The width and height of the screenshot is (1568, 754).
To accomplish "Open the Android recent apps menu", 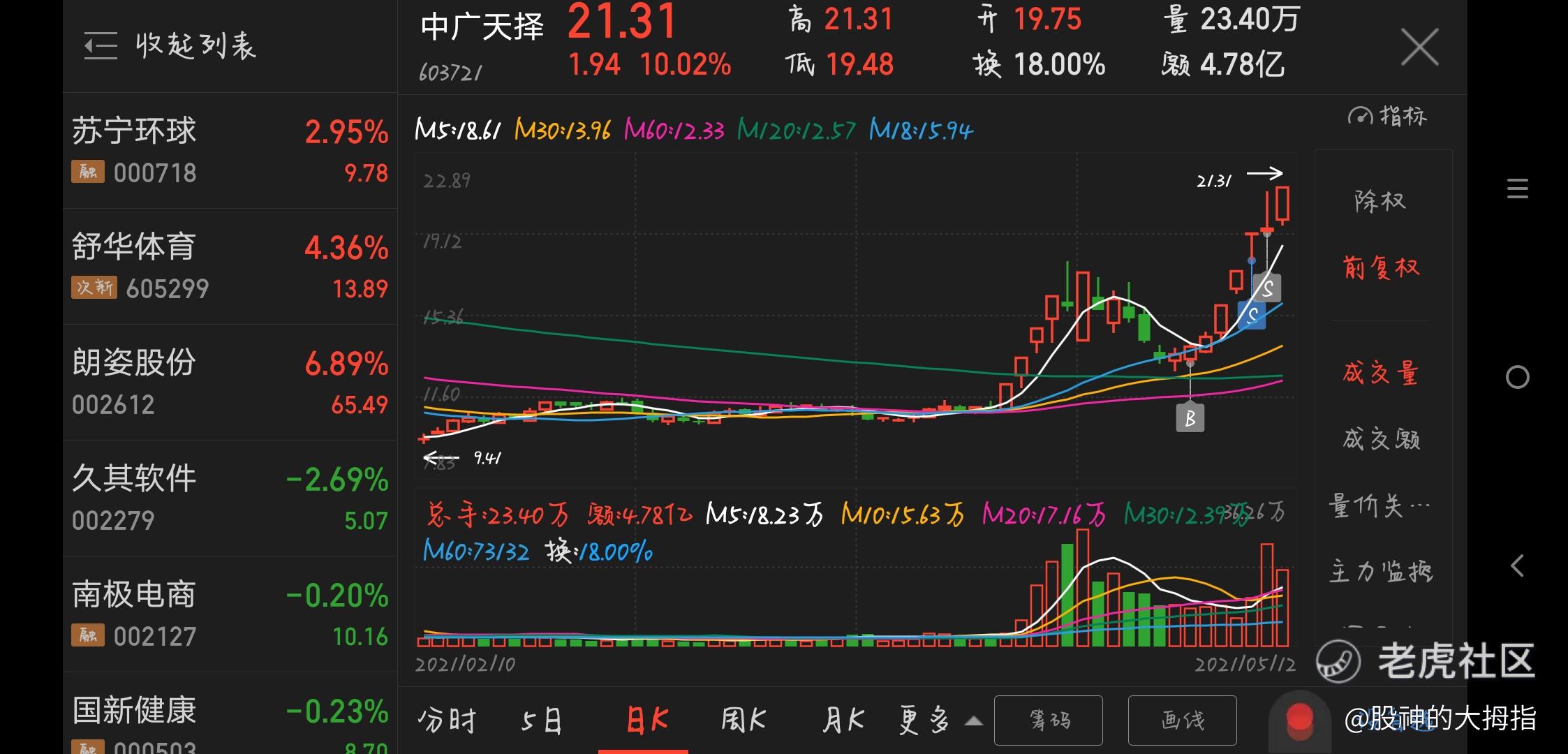I will click(x=1517, y=188).
